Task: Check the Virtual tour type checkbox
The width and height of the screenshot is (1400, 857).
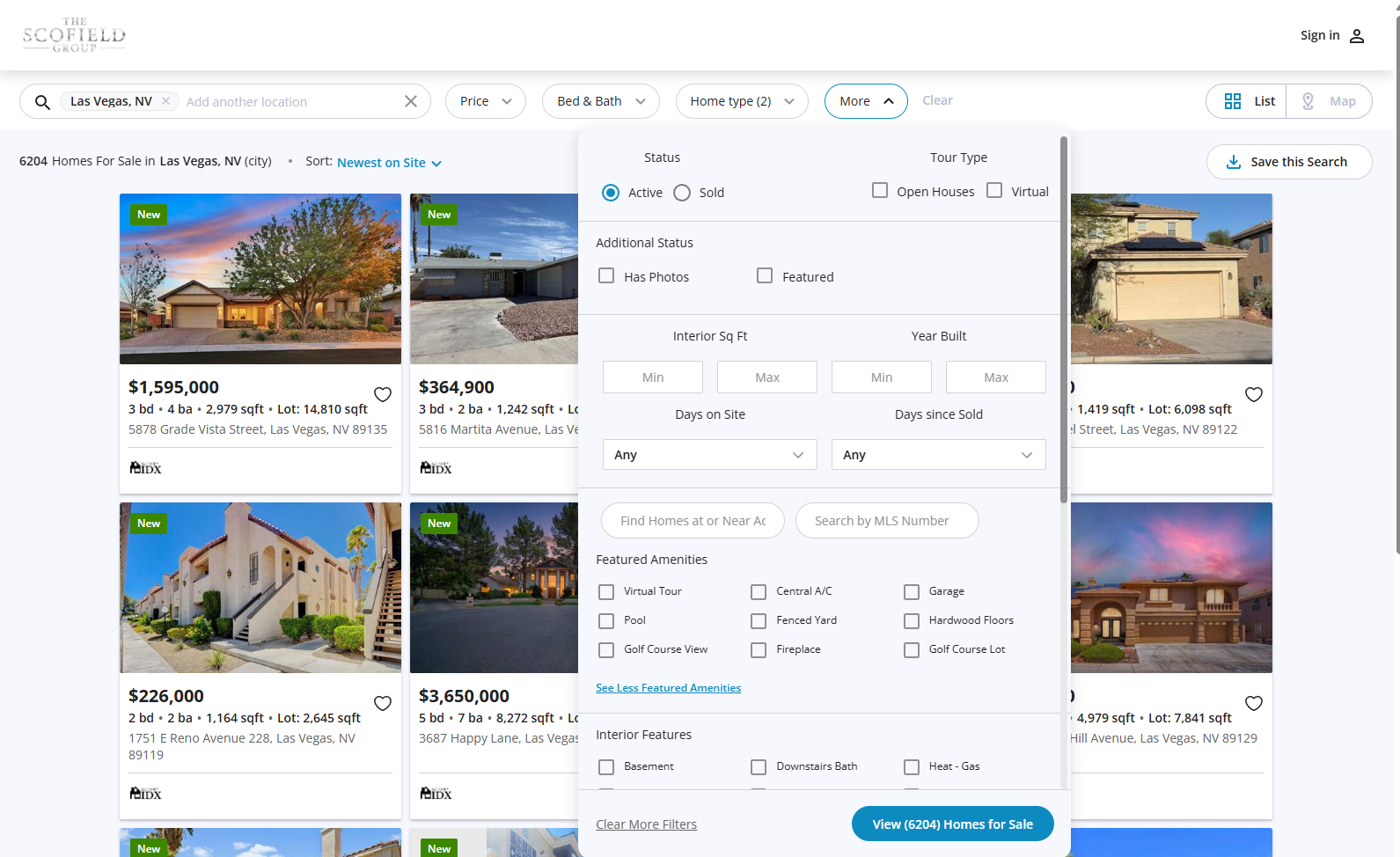Action: tap(994, 190)
